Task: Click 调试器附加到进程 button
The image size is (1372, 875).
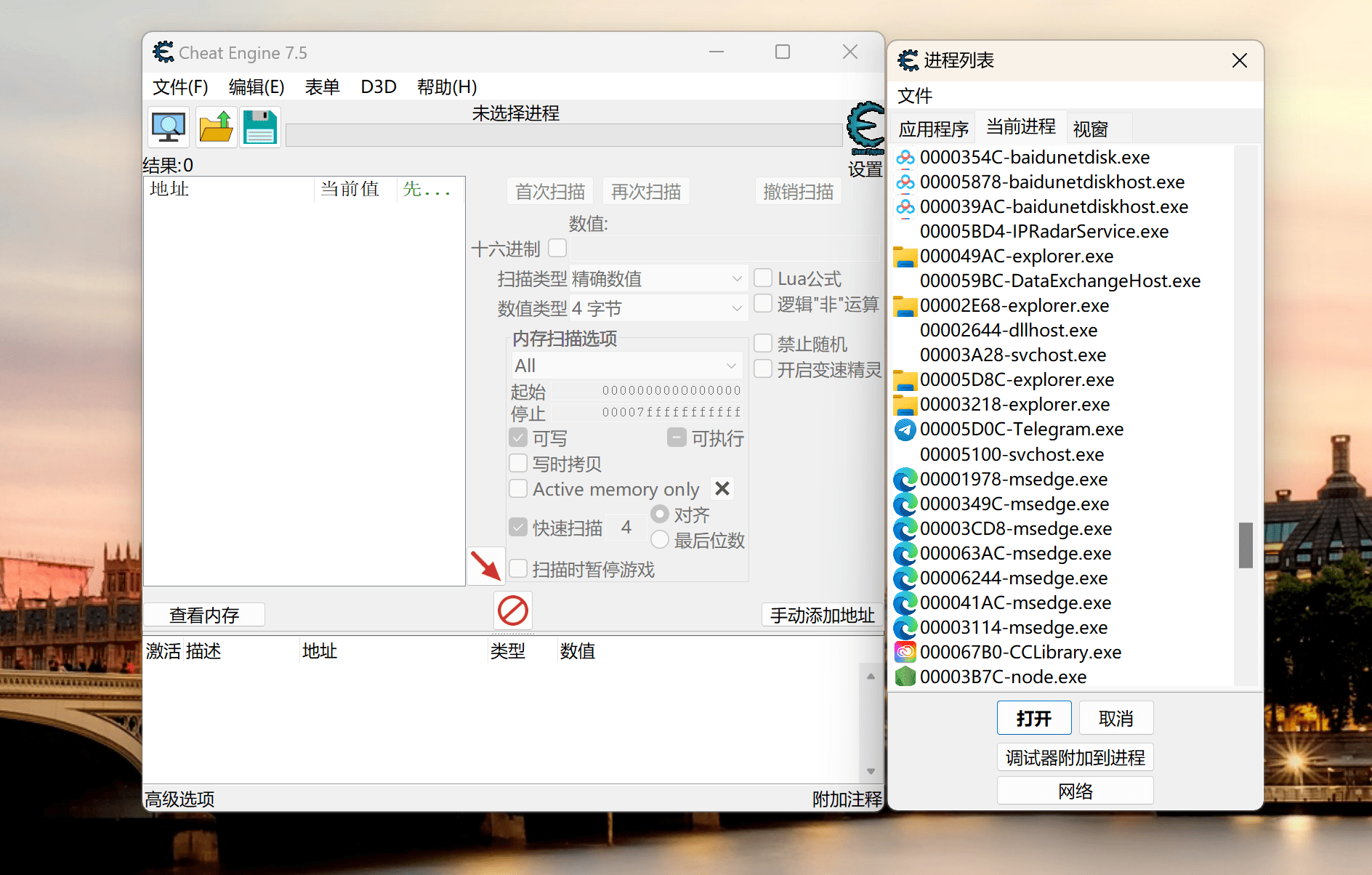Action: point(1075,758)
